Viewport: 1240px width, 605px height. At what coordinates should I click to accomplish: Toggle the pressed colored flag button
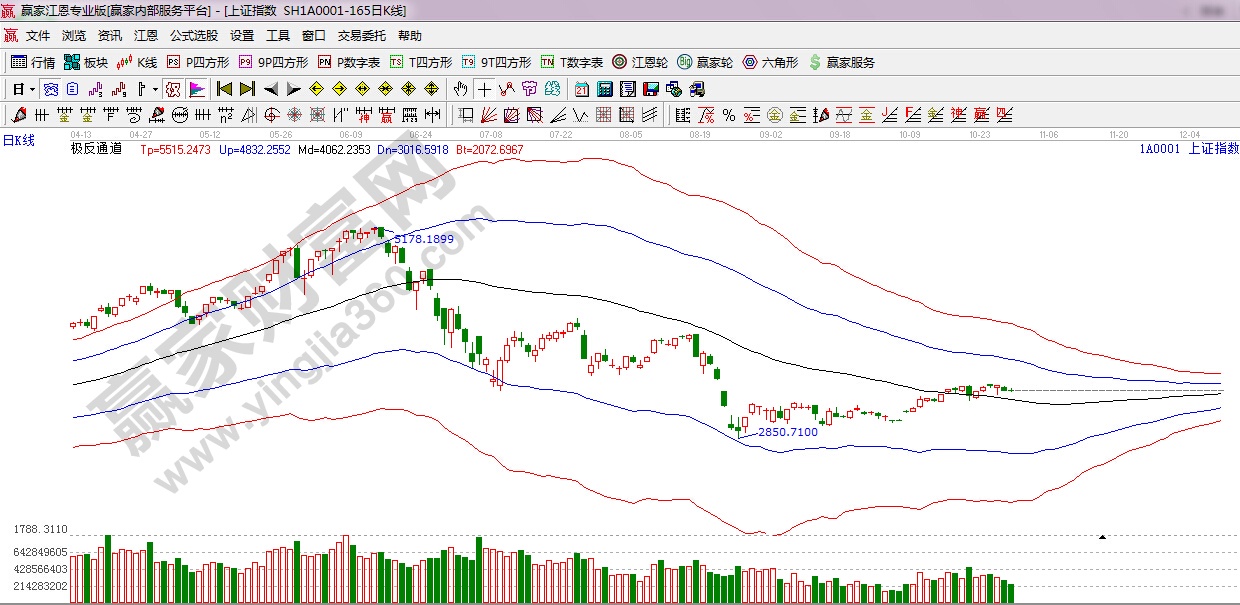point(196,89)
